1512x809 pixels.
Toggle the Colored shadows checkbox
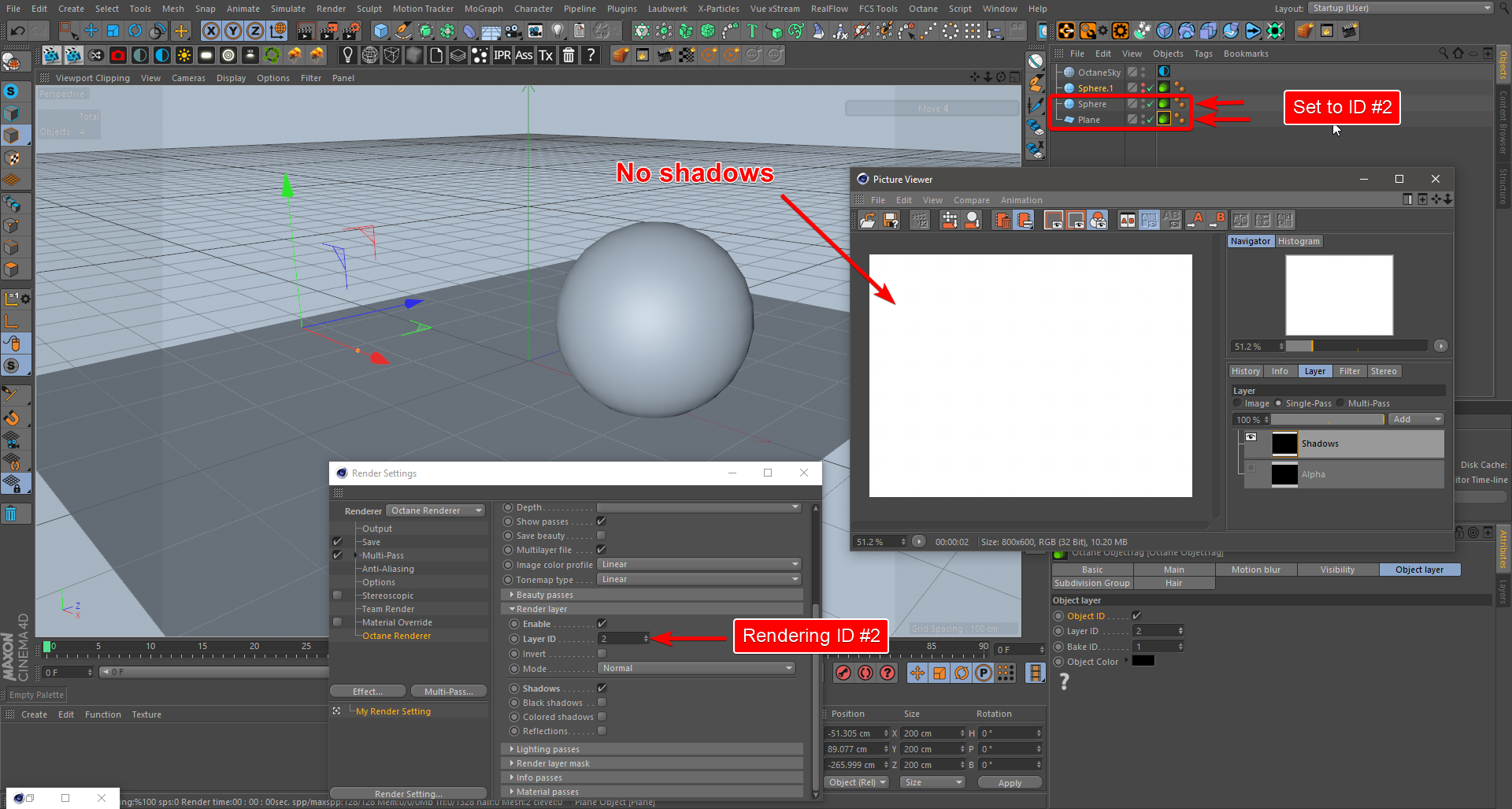602,717
